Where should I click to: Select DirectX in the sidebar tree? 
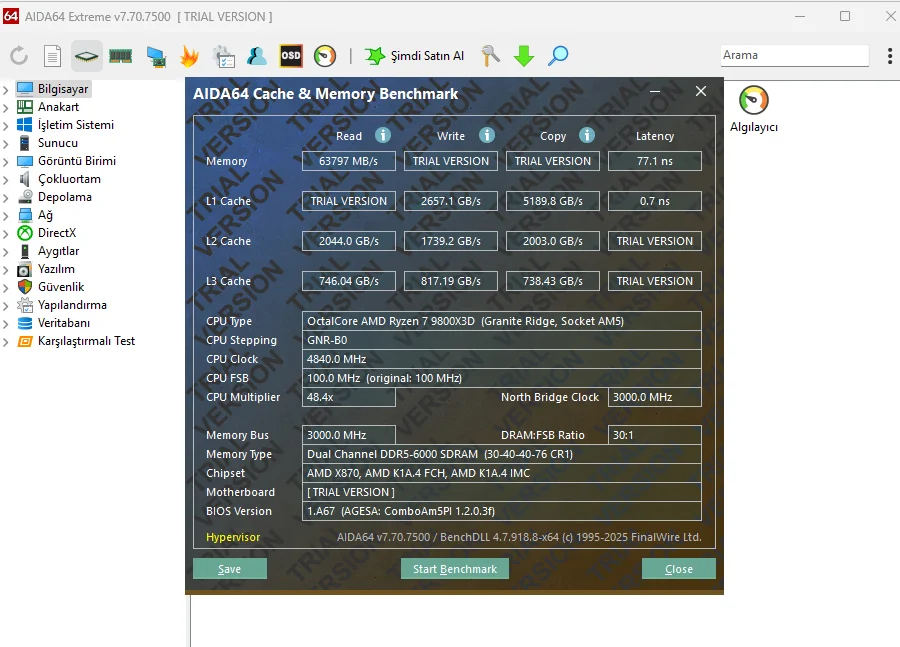point(57,233)
